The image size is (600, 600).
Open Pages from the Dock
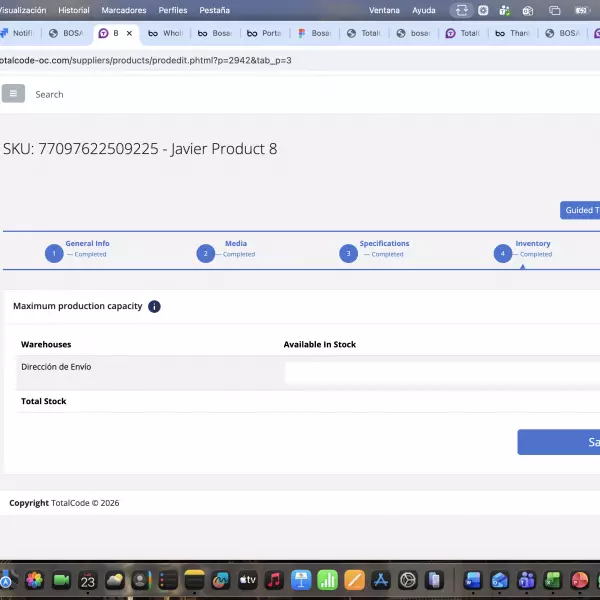coord(354,580)
